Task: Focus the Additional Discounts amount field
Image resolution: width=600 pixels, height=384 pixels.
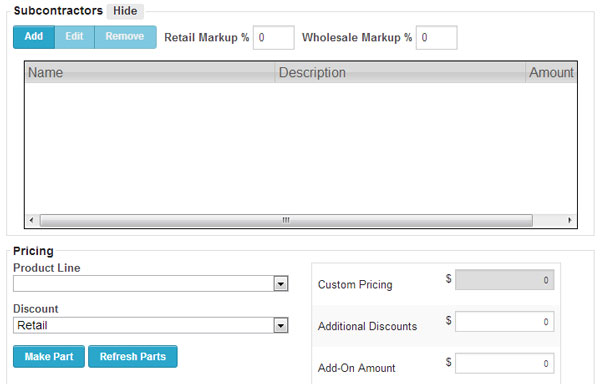Action: coord(504,322)
